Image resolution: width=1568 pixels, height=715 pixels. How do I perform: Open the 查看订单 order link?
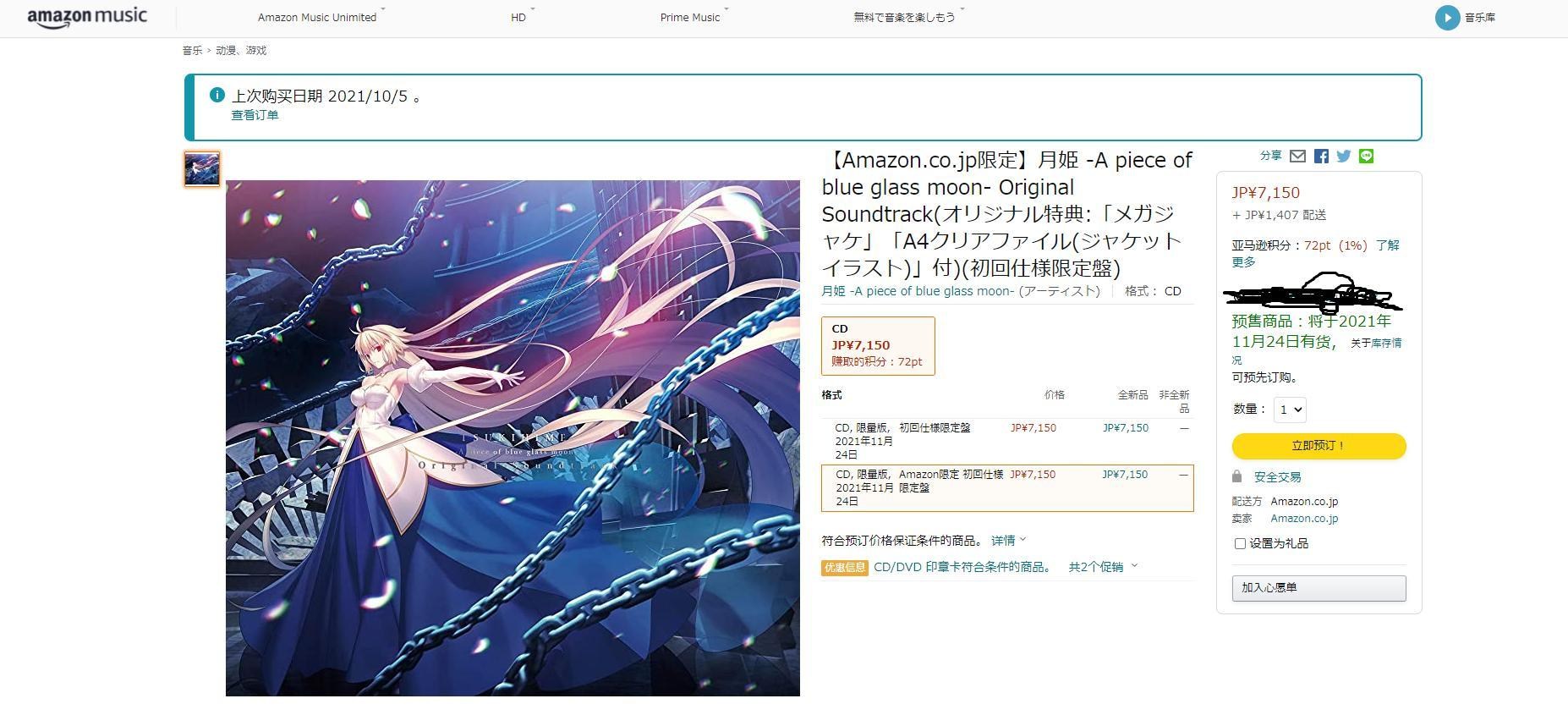click(x=255, y=115)
